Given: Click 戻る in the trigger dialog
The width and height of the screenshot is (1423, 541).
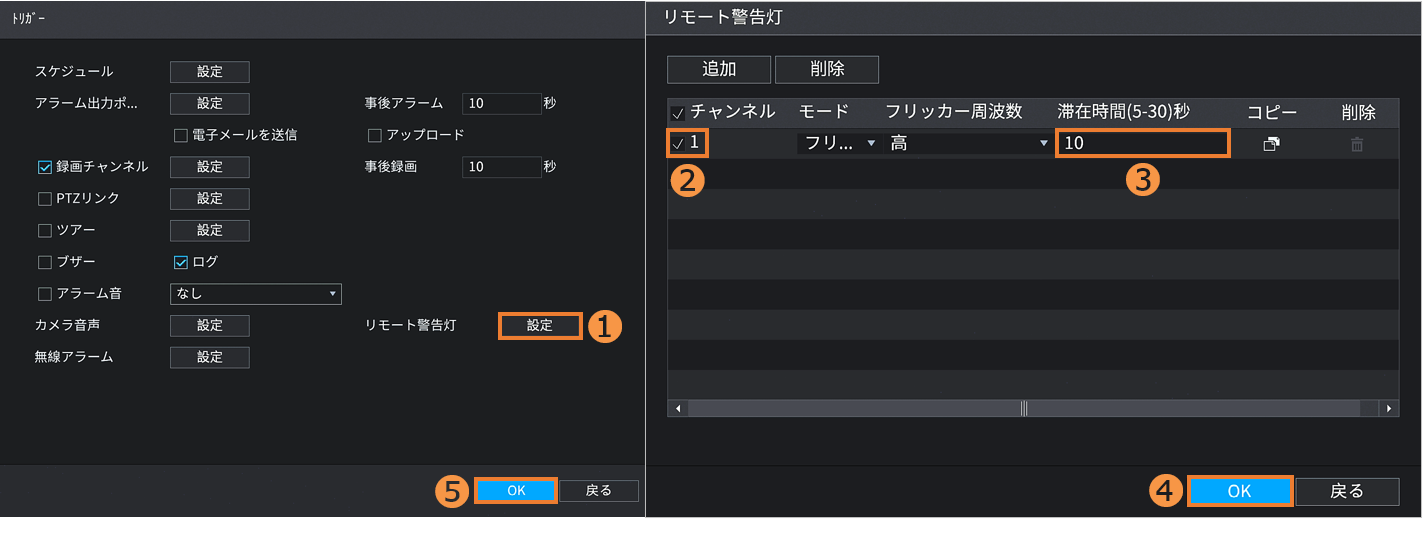Looking at the screenshot, I should click(598, 490).
